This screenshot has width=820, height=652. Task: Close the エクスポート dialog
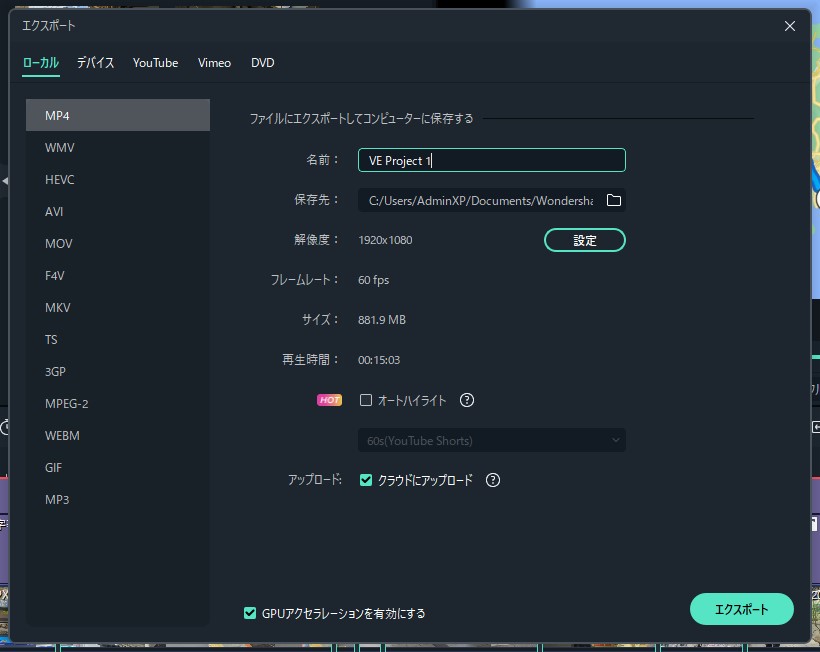coord(790,26)
